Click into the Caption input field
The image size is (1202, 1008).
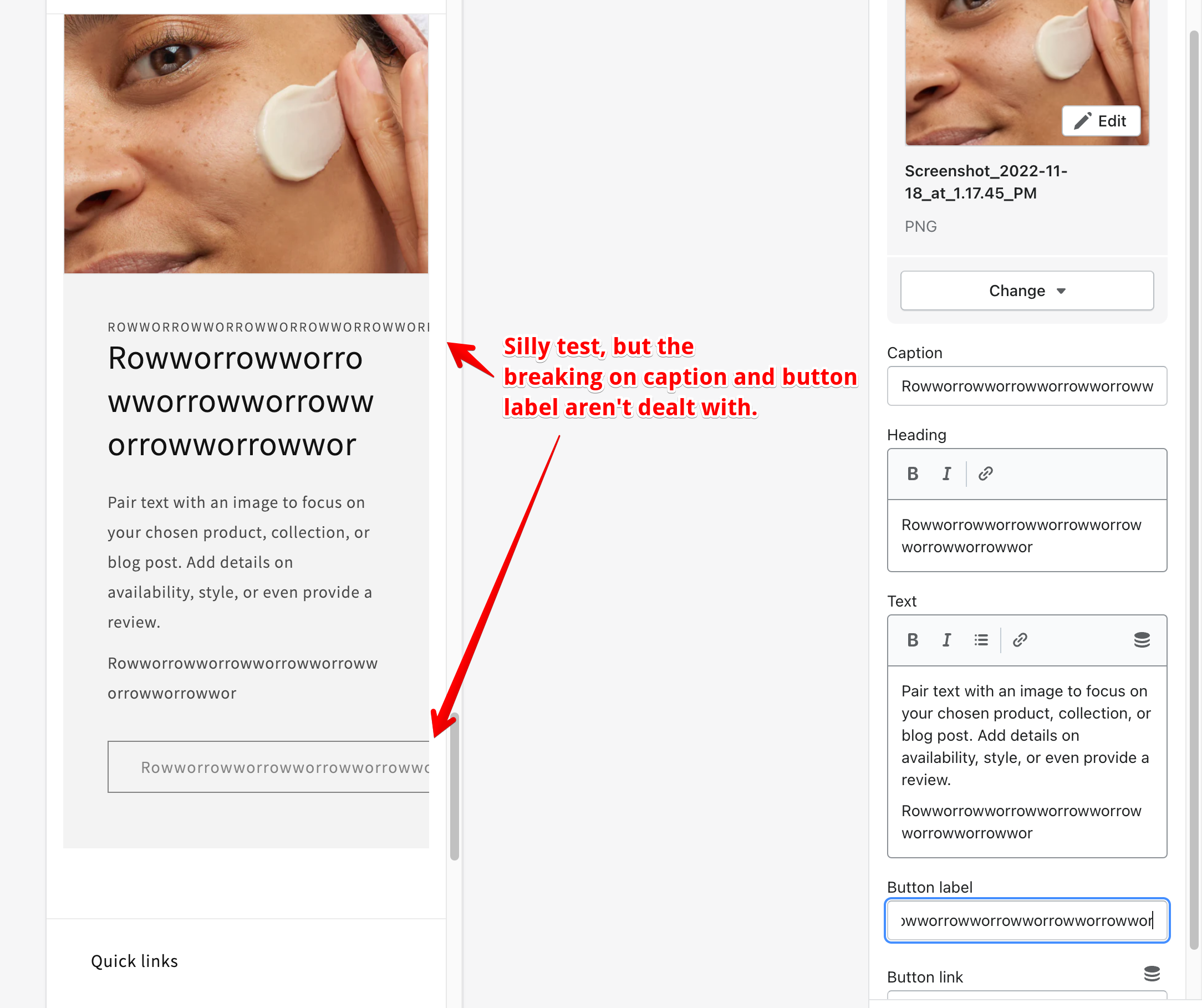pyautogui.click(x=1026, y=386)
